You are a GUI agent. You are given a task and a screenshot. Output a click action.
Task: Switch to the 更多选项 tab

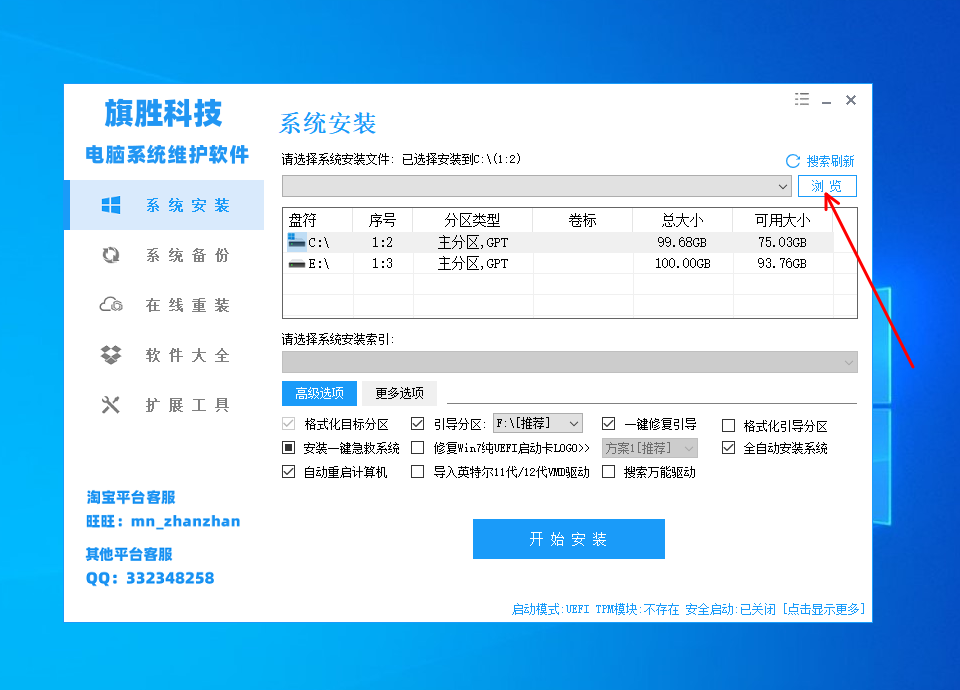click(x=399, y=393)
